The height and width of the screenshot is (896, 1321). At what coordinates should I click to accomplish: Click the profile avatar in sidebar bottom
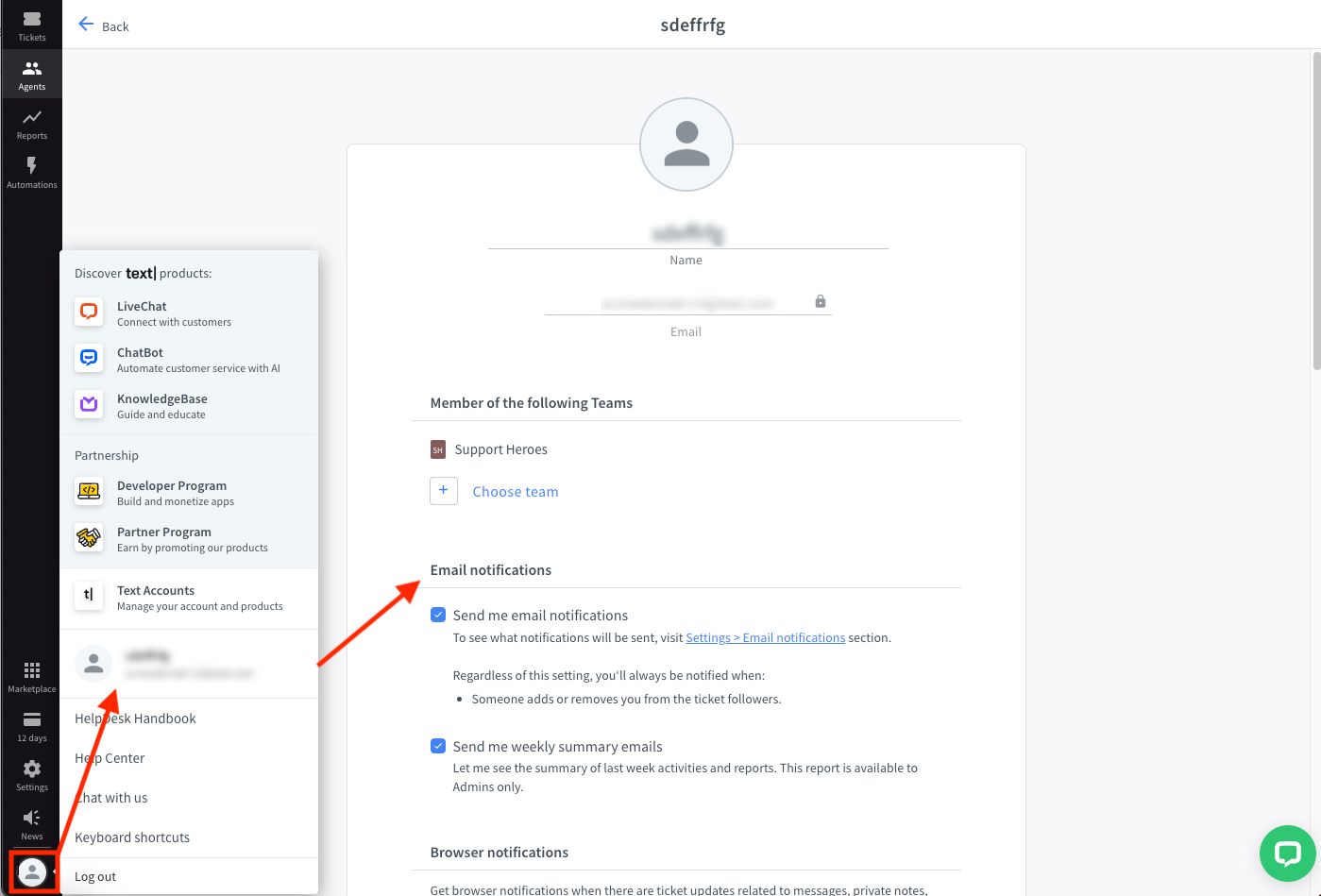pos(32,871)
